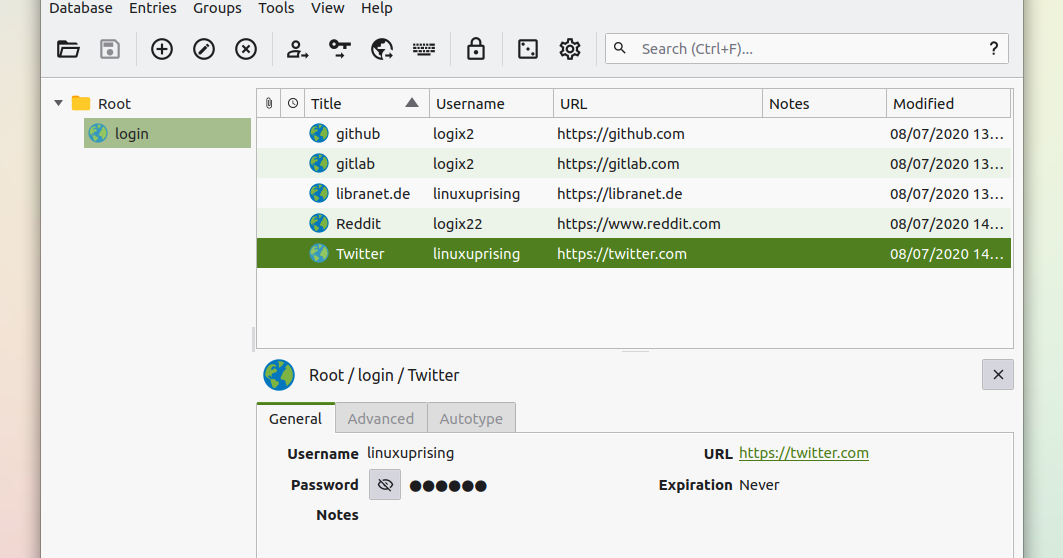Toggle password visibility eye button

[x=385, y=485]
